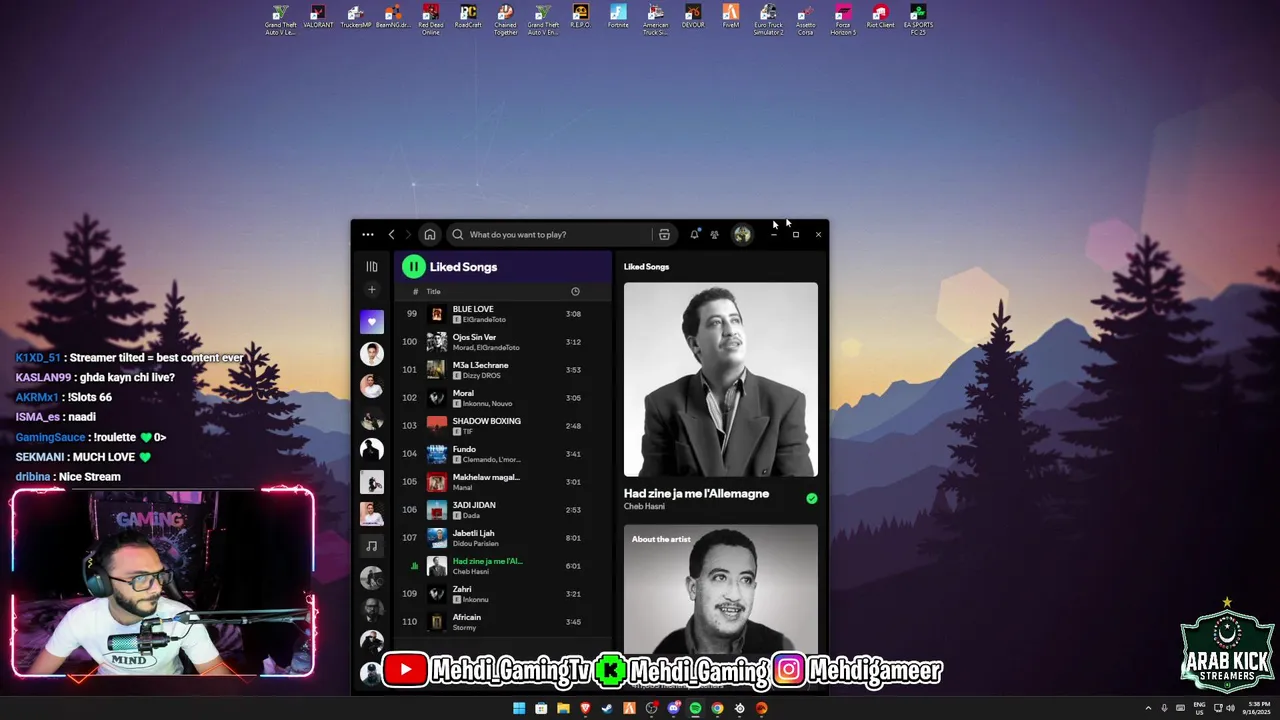1280x720 pixels.
Task: Open the Liked Songs heart tile in the sidebar
Action: tap(372, 322)
